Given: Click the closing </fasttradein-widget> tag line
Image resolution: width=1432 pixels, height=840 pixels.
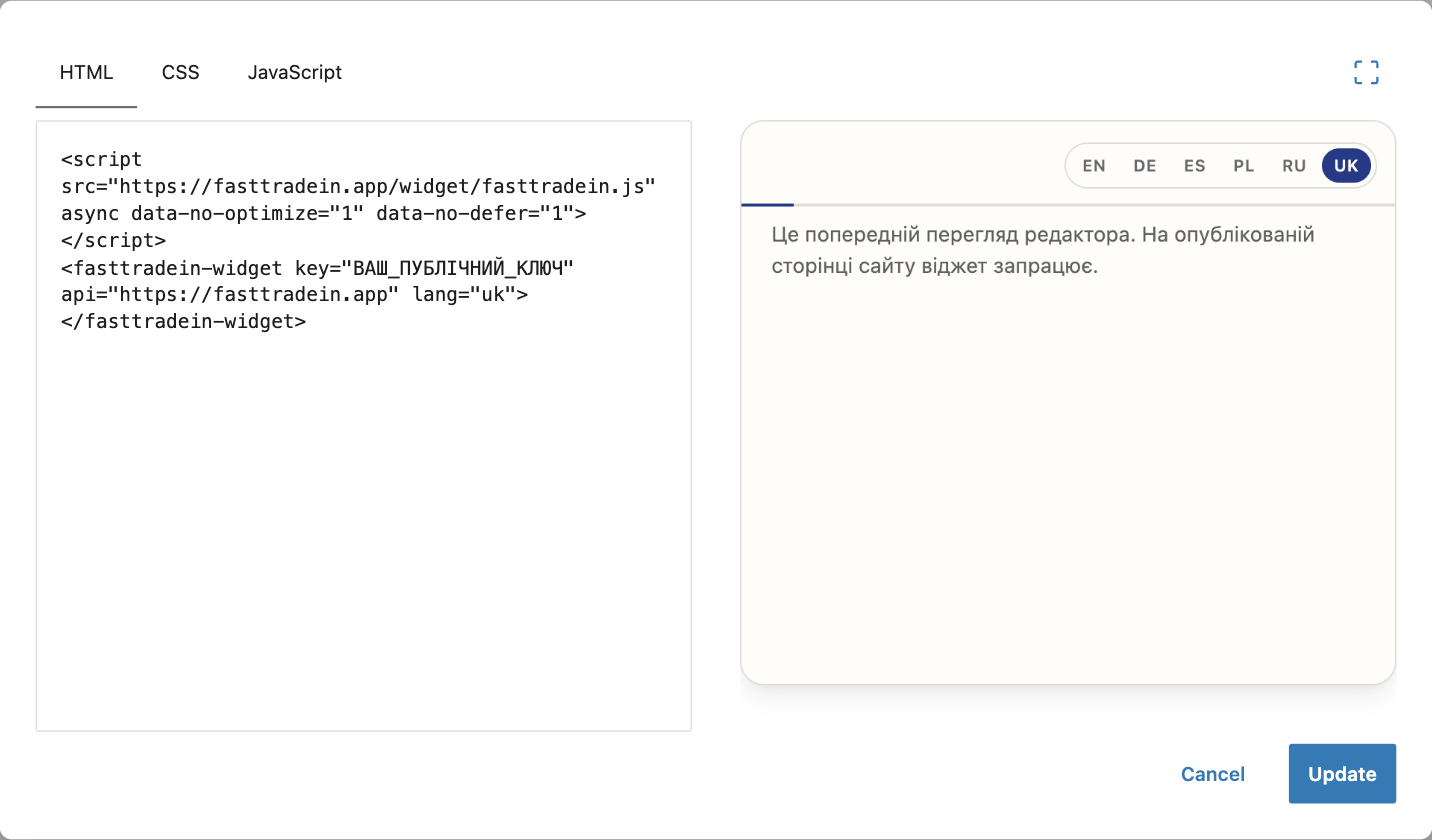Looking at the screenshot, I should click(183, 322).
